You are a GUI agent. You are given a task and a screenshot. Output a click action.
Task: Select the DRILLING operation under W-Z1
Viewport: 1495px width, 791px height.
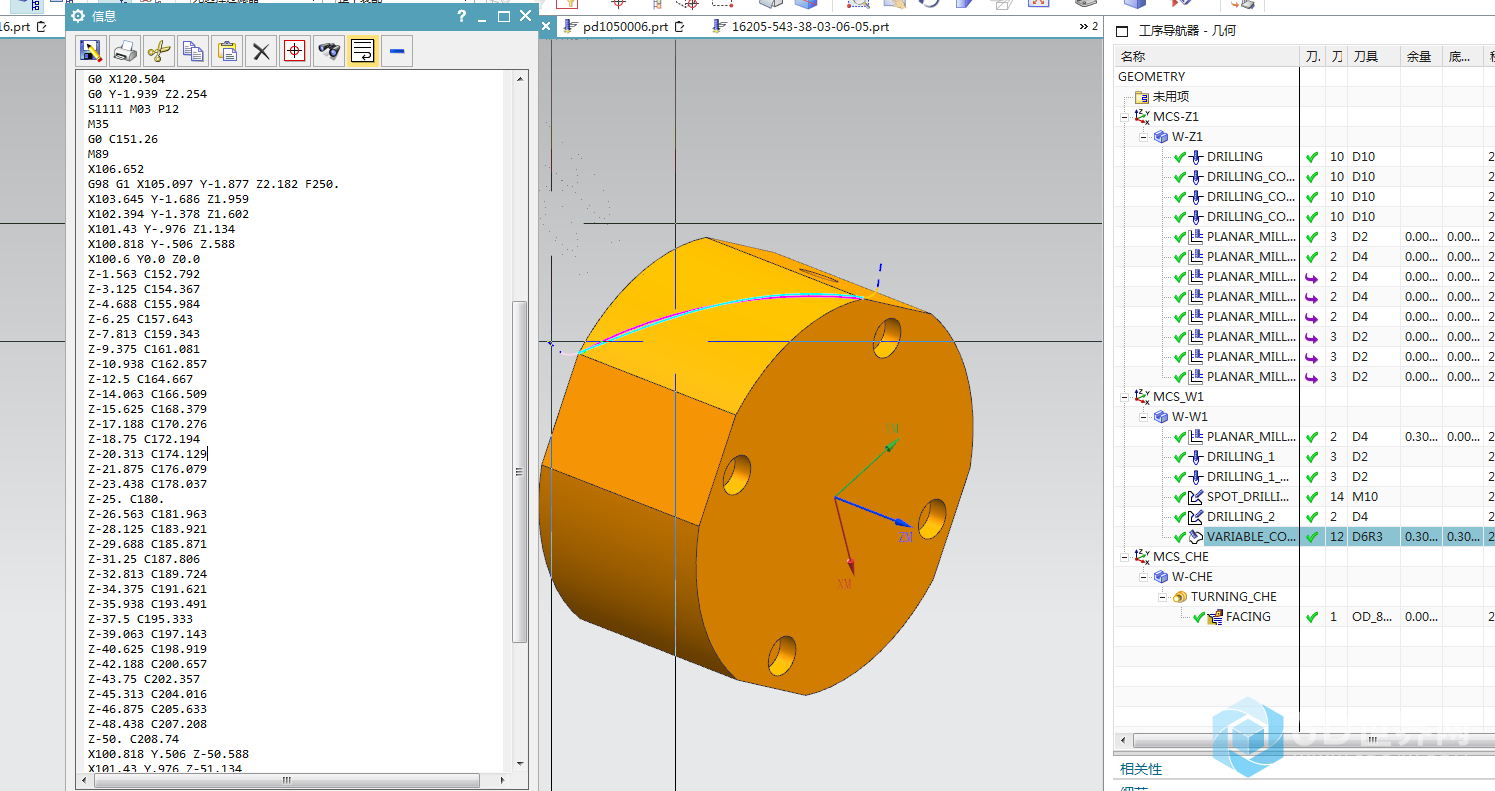[x=1235, y=157]
